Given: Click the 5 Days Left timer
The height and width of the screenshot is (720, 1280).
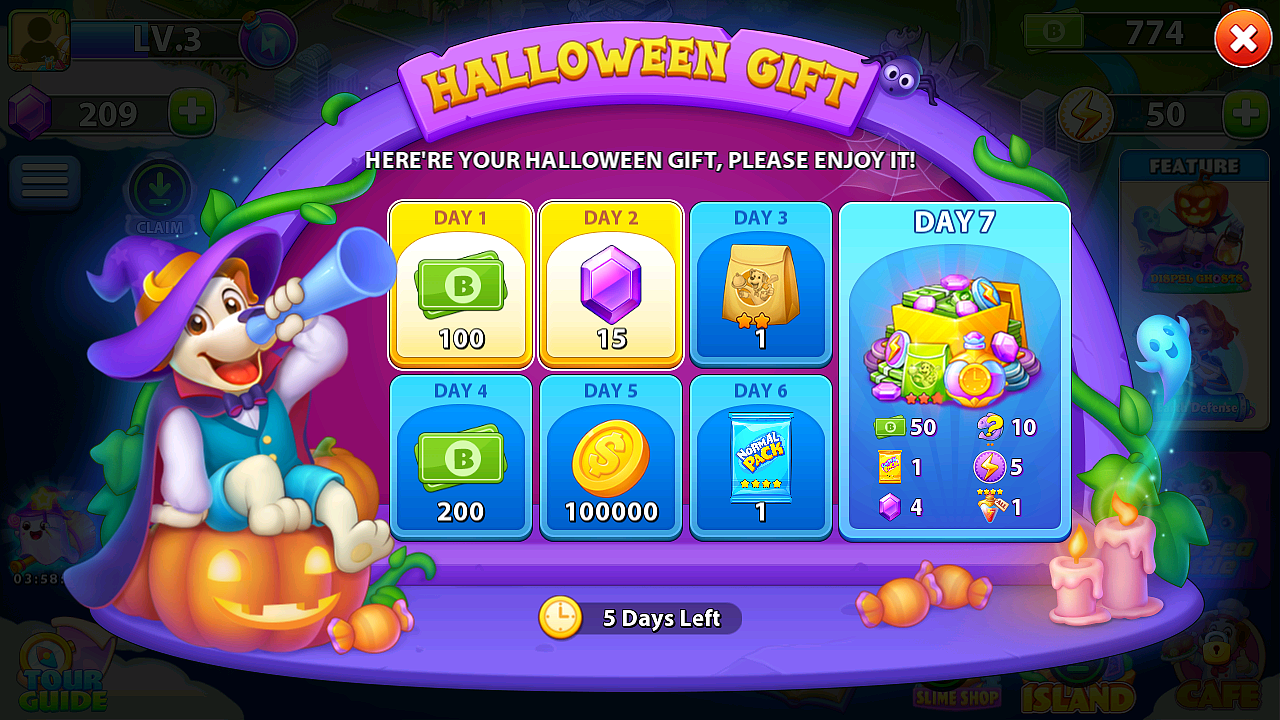Looking at the screenshot, I should (640, 618).
